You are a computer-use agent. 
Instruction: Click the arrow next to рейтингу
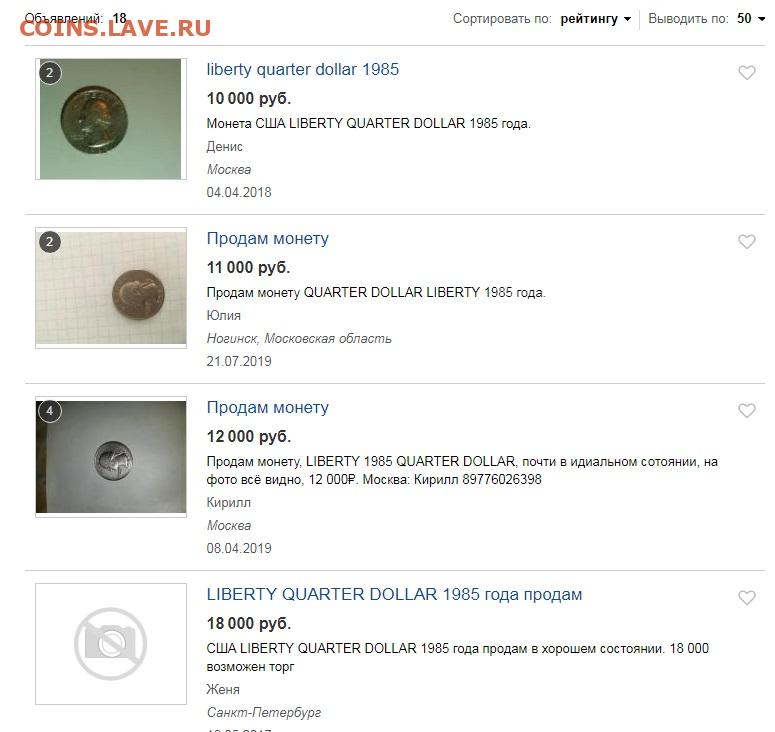(627, 19)
